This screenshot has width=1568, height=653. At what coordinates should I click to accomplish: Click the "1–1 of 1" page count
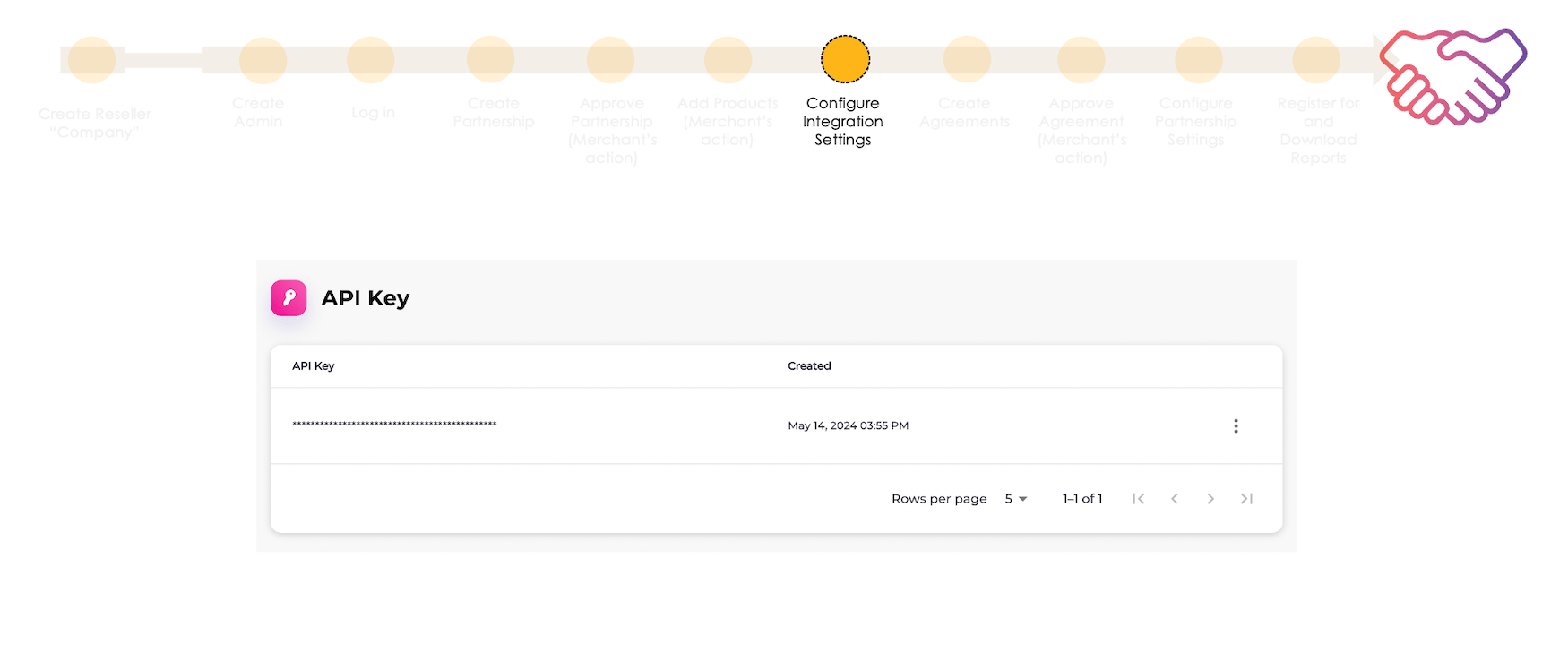(1082, 499)
